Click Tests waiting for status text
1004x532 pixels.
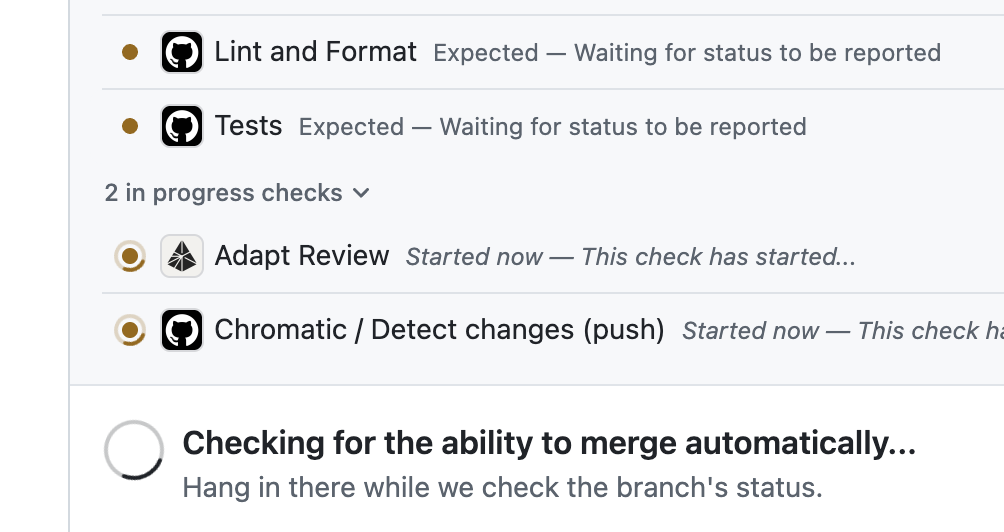click(x=553, y=127)
